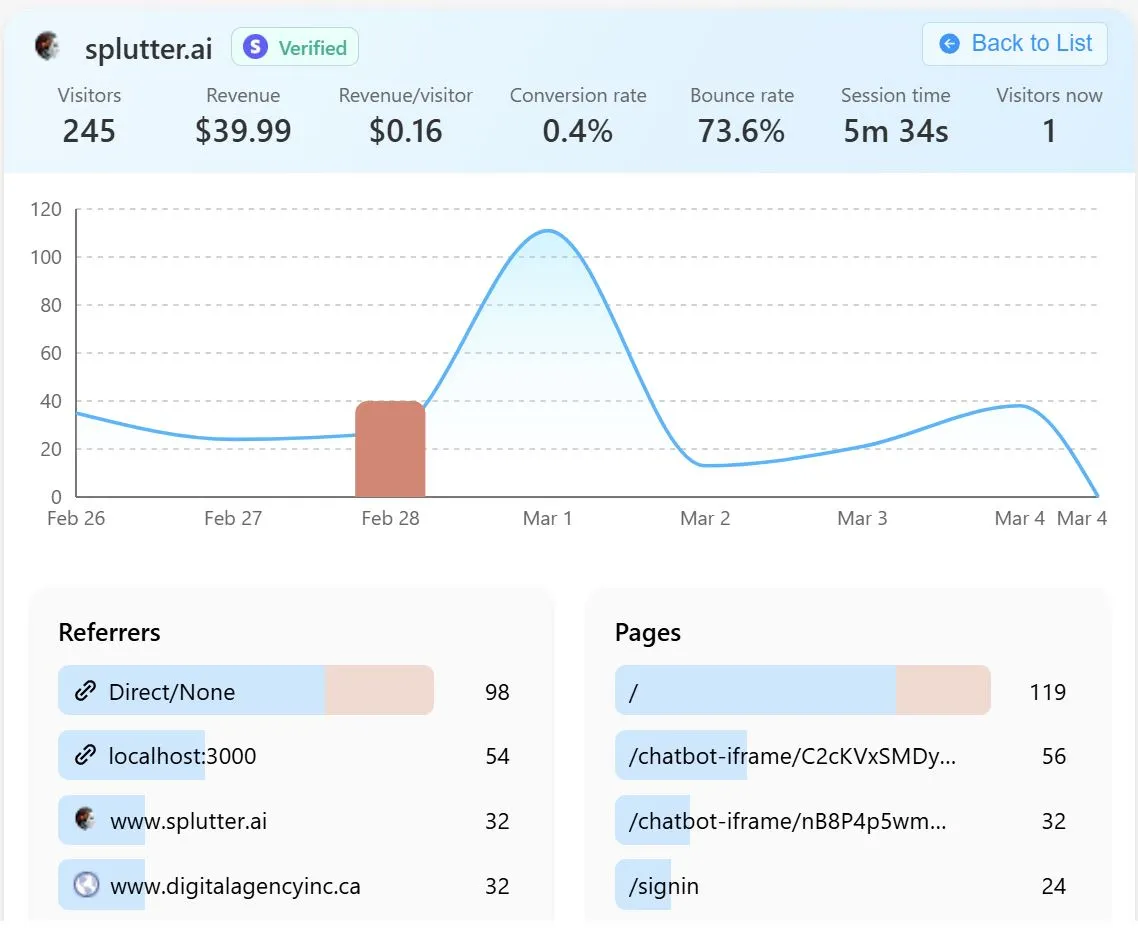Click the Bounce rate stat of 73.6%

741,130
